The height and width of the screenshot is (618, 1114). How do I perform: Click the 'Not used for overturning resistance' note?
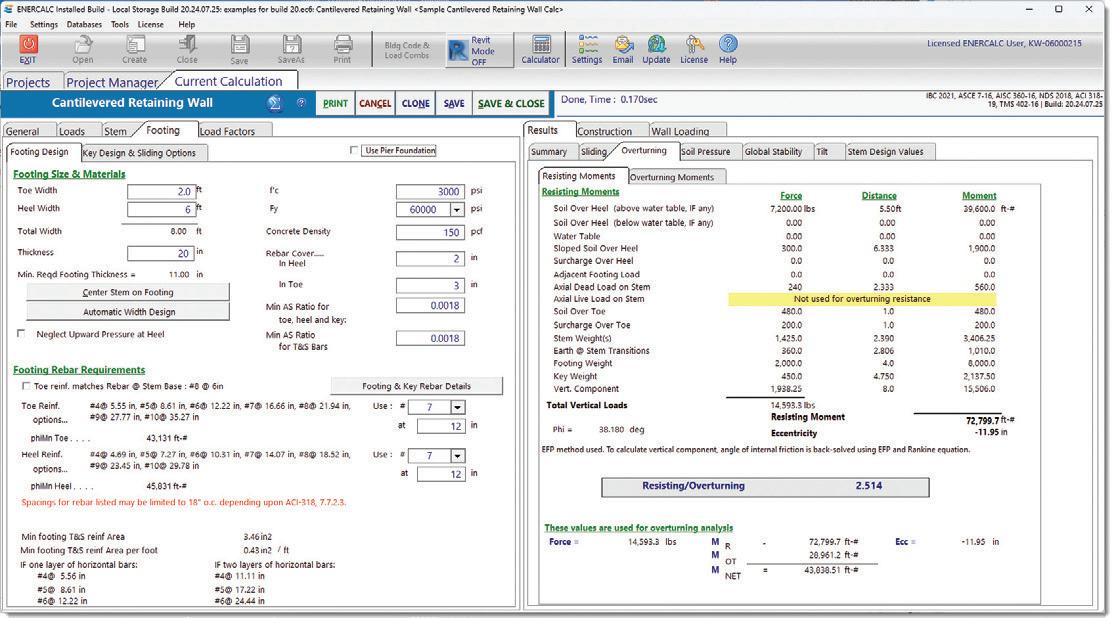click(862, 299)
